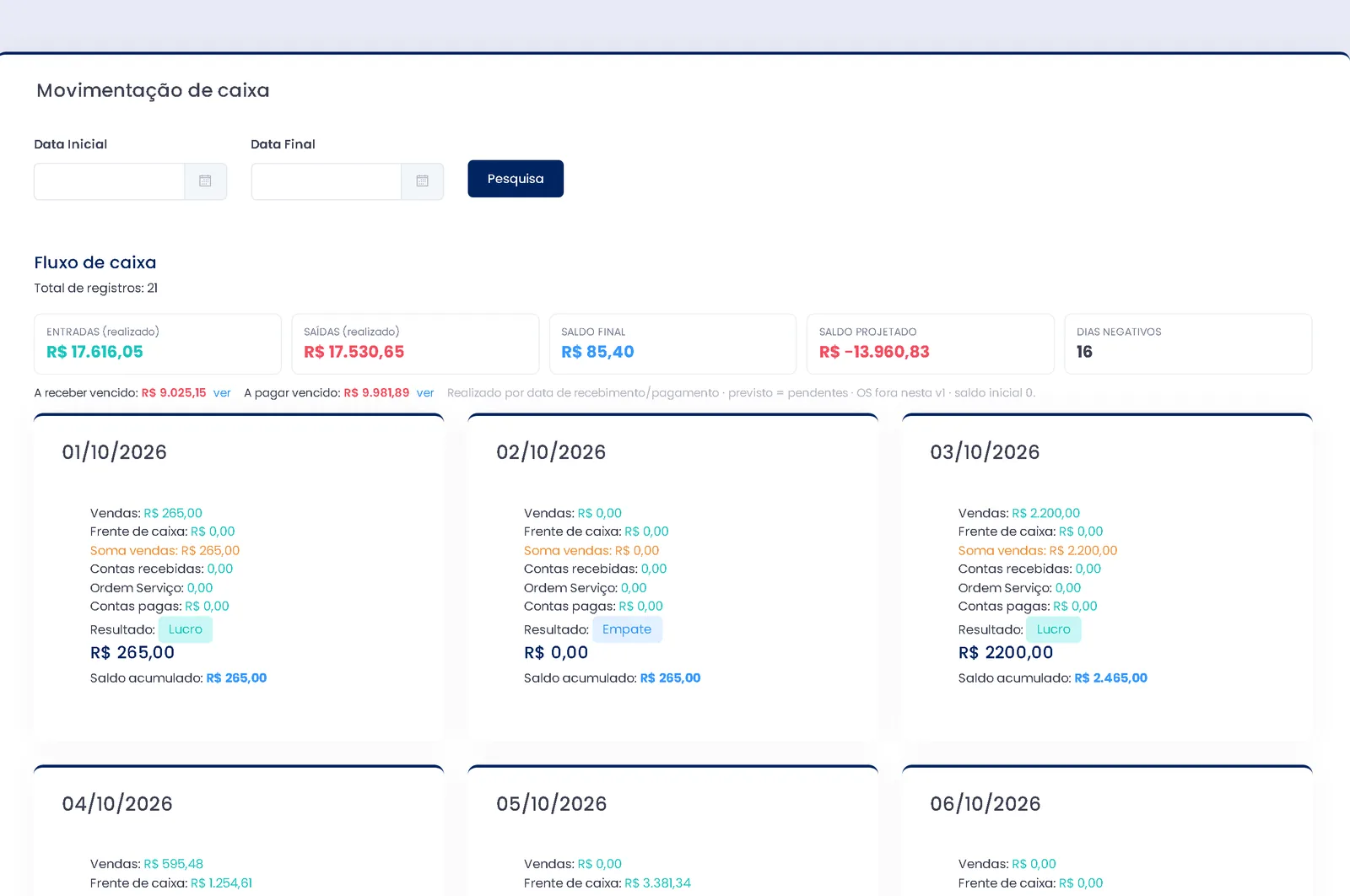1350x896 pixels.
Task: Click Contas pagas line on 02/10/2026 card
Action: click(593, 607)
